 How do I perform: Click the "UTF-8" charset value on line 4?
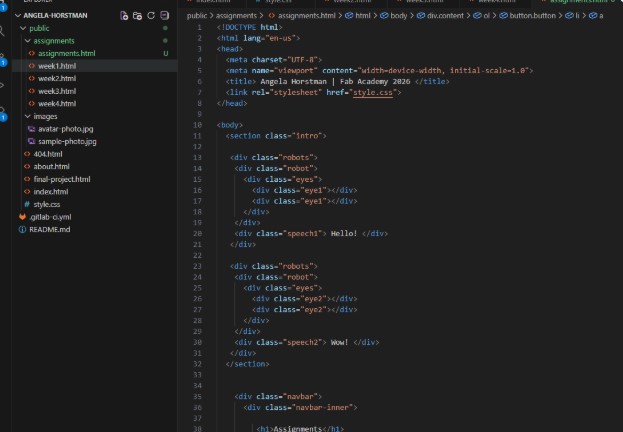tap(302, 60)
